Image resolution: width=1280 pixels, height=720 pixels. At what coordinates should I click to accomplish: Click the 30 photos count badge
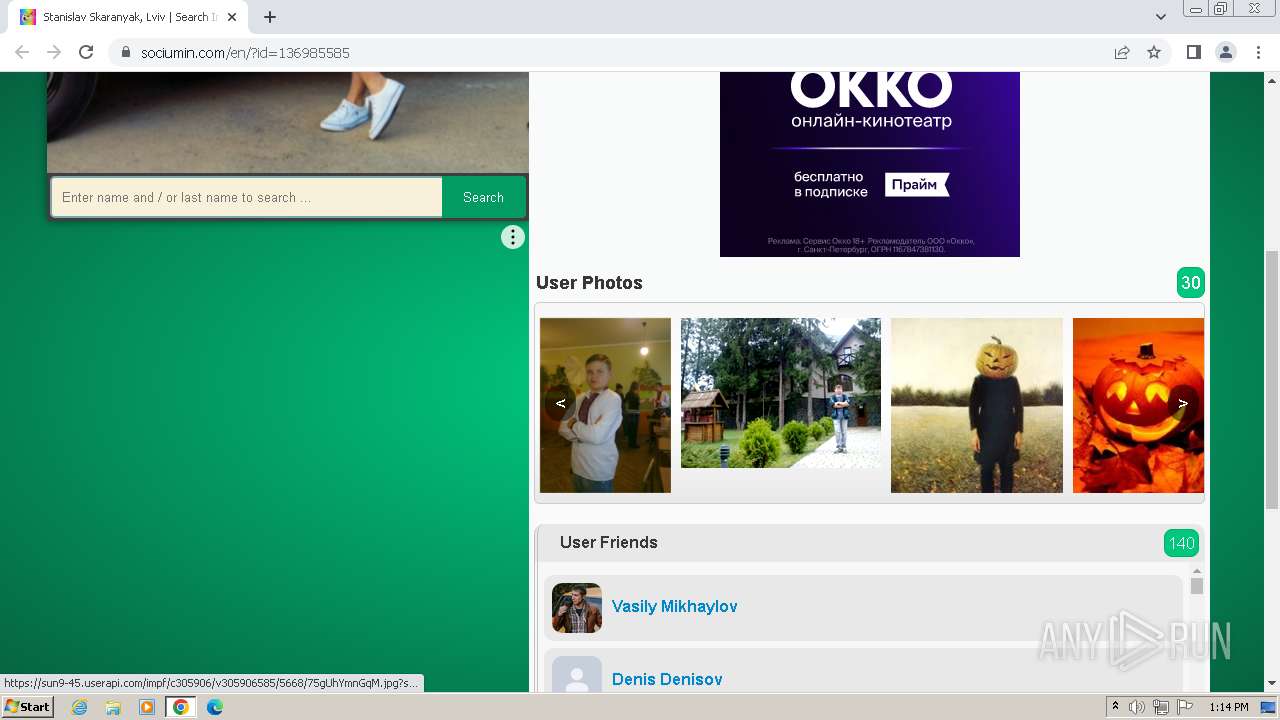[1191, 283]
